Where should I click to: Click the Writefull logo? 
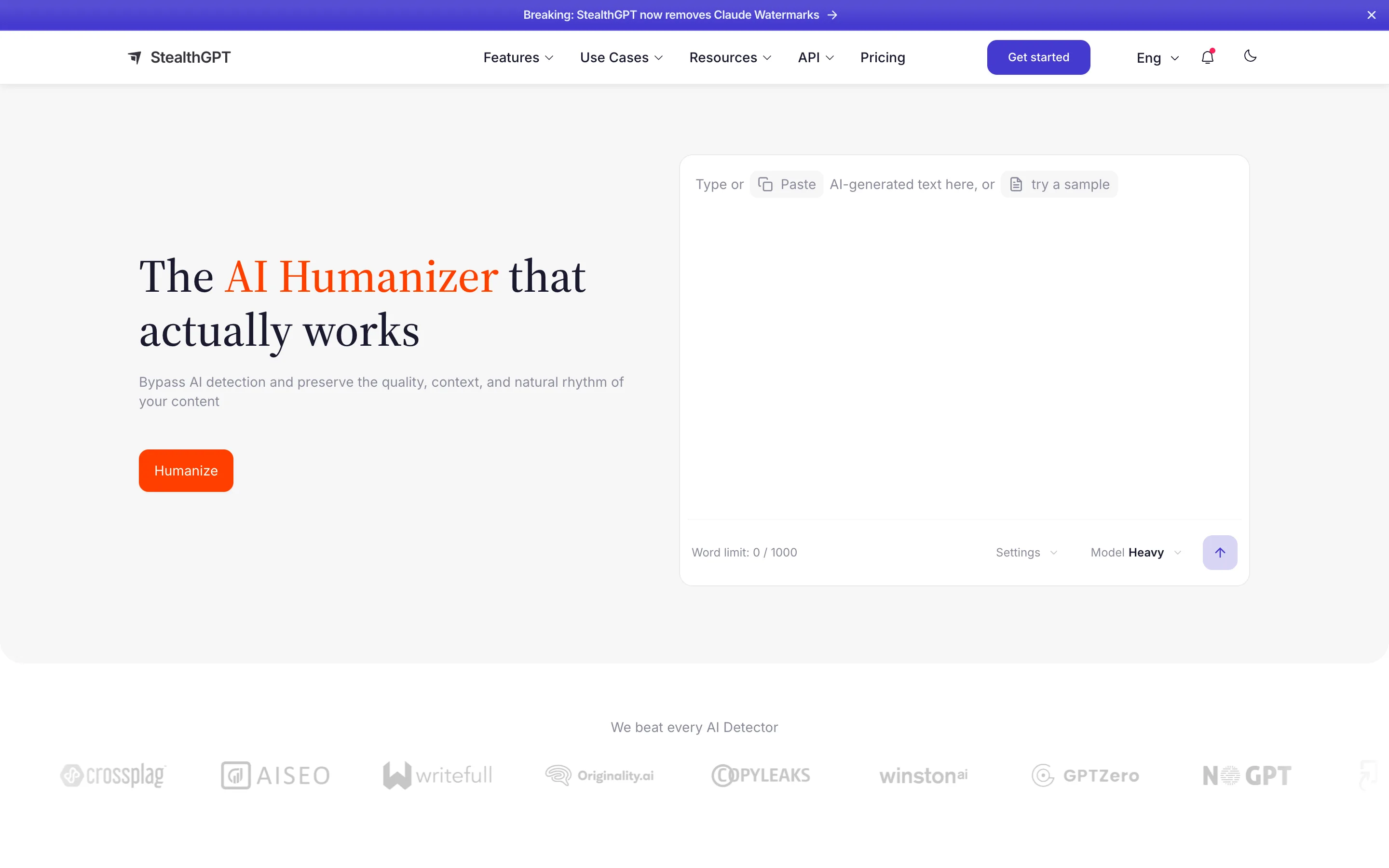[437, 775]
